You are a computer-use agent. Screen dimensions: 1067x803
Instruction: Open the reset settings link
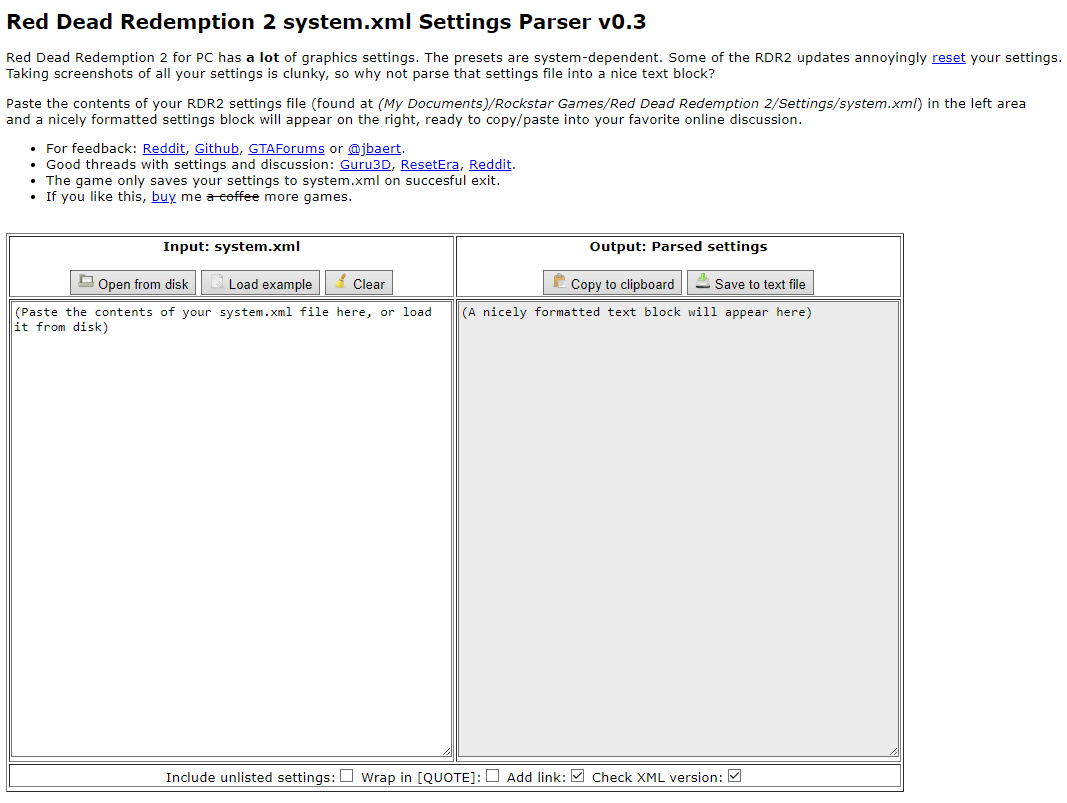[949, 58]
